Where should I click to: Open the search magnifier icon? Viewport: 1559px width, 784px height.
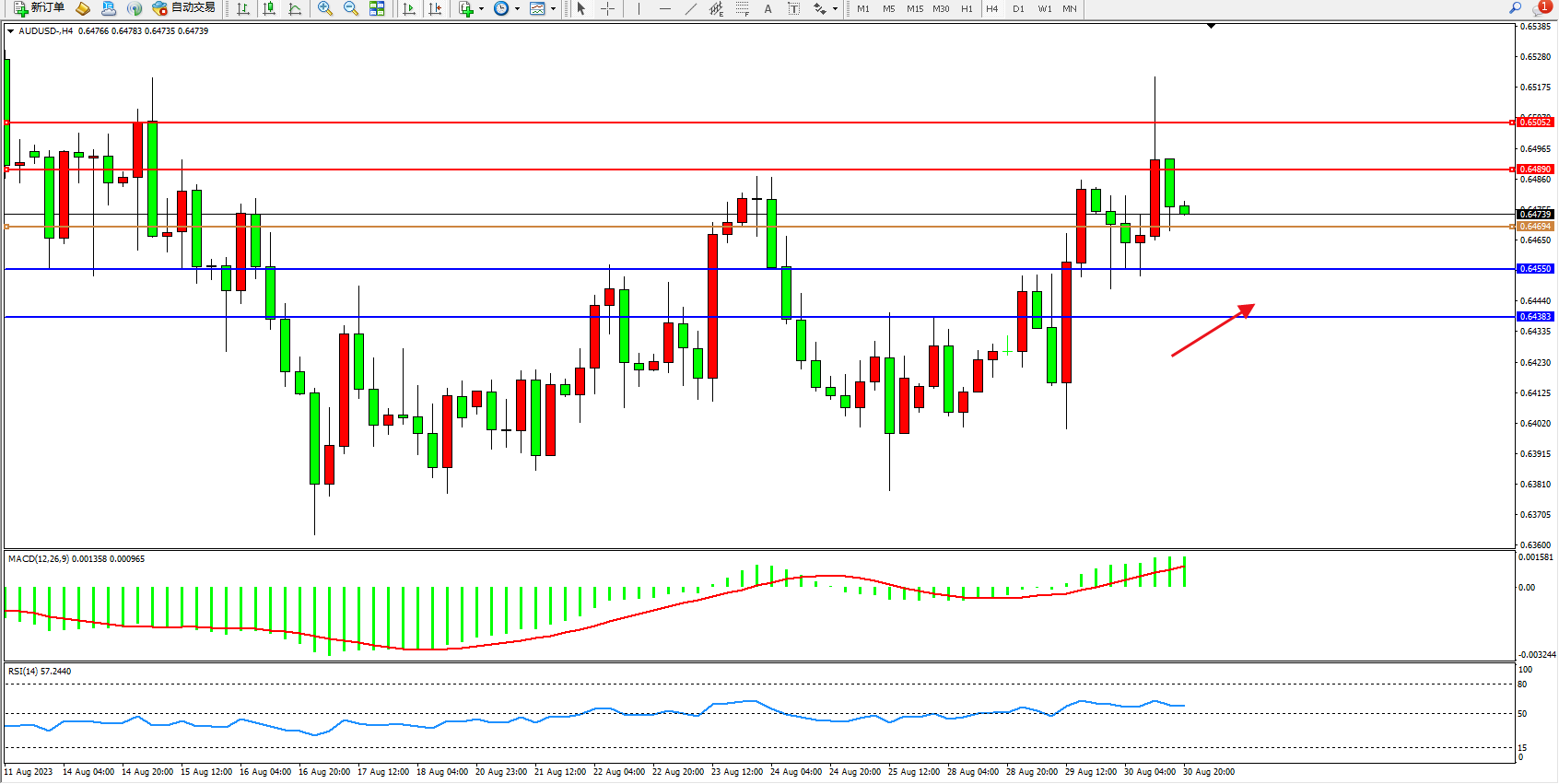pyautogui.click(x=1515, y=8)
